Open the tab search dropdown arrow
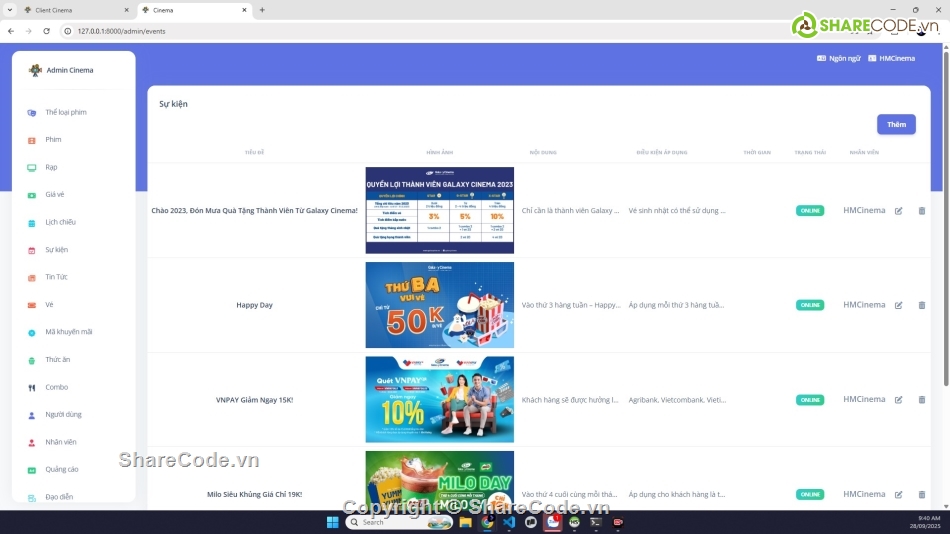This screenshot has height=534, width=950. click(10, 10)
